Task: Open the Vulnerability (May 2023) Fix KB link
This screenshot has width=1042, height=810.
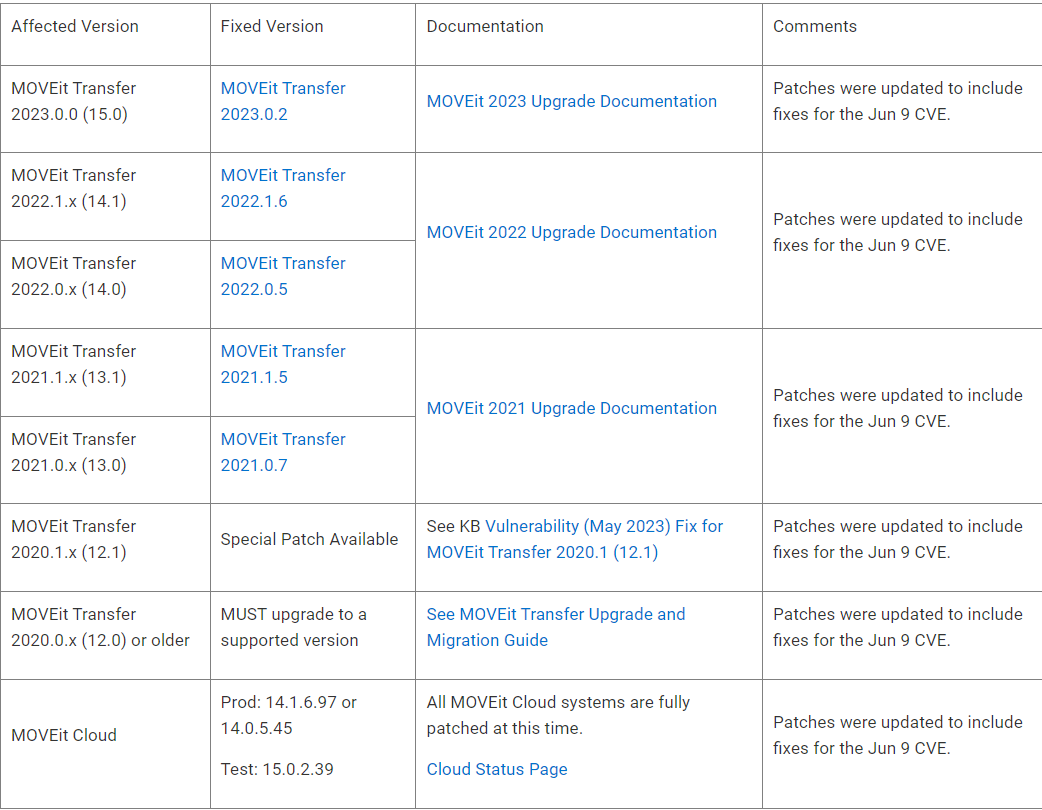Action: tap(604, 527)
